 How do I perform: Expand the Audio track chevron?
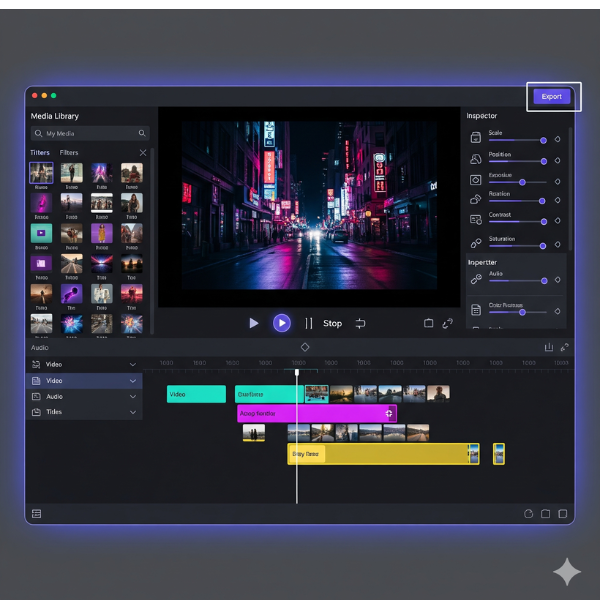133,396
